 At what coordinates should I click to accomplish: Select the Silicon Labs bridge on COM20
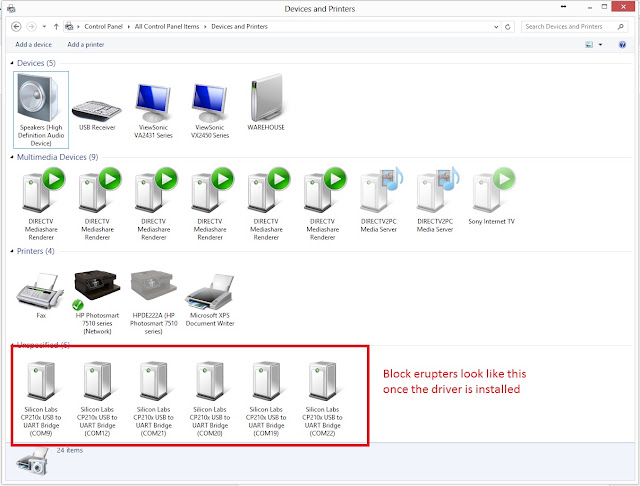(210, 399)
